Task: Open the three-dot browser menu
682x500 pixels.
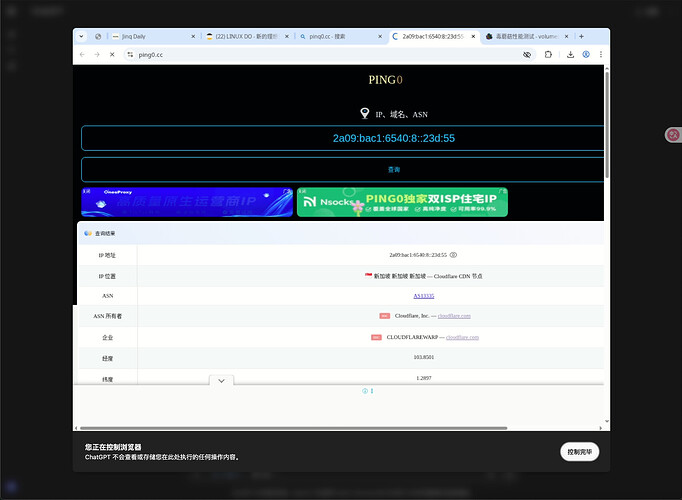Action: (x=601, y=54)
